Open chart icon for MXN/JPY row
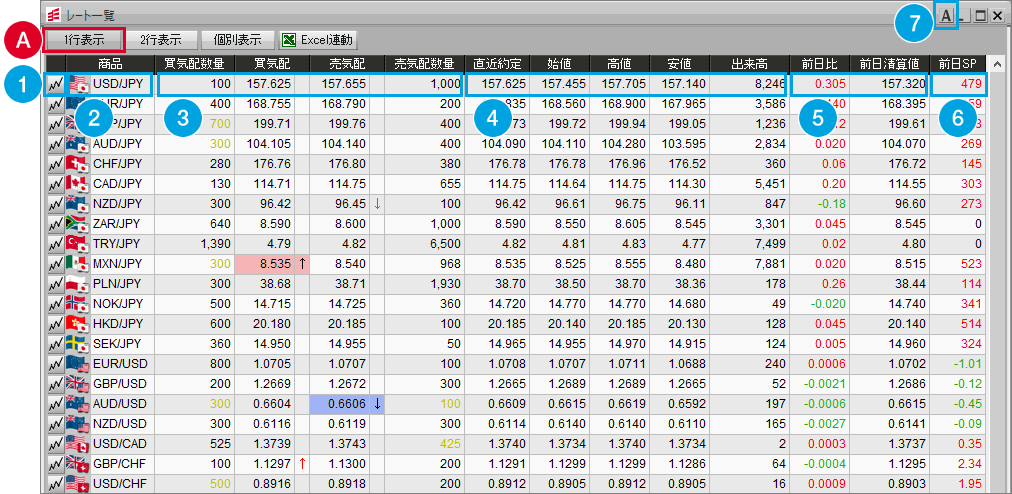 55,264
